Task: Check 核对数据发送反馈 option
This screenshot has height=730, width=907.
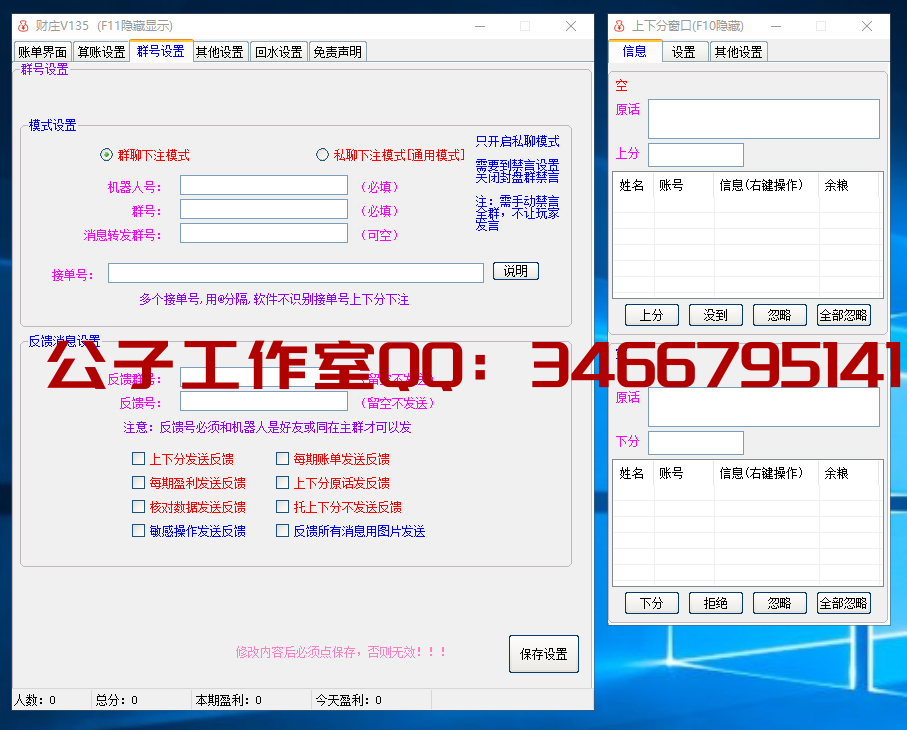Action: coord(138,507)
